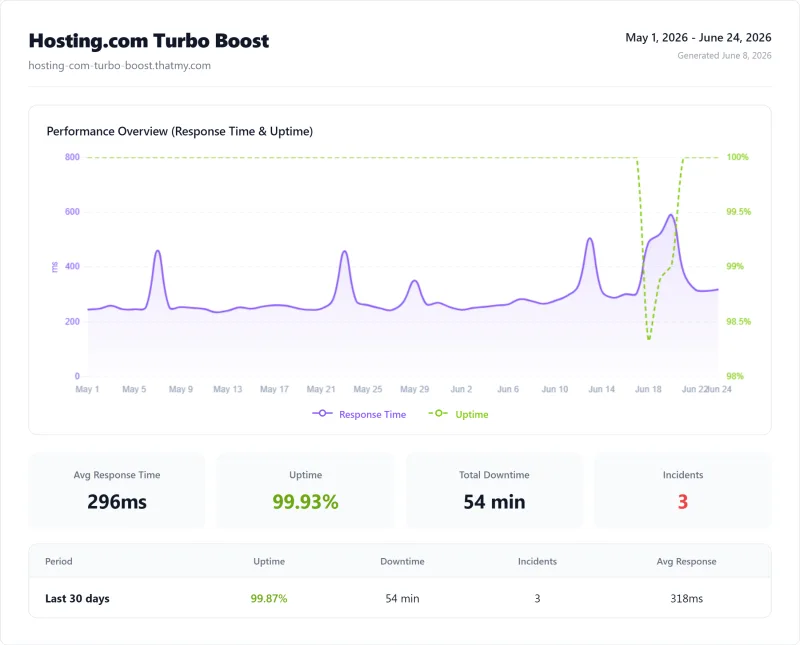Image resolution: width=800 pixels, height=645 pixels.
Task: Click the red Incidents count 3
Action: point(683,502)
